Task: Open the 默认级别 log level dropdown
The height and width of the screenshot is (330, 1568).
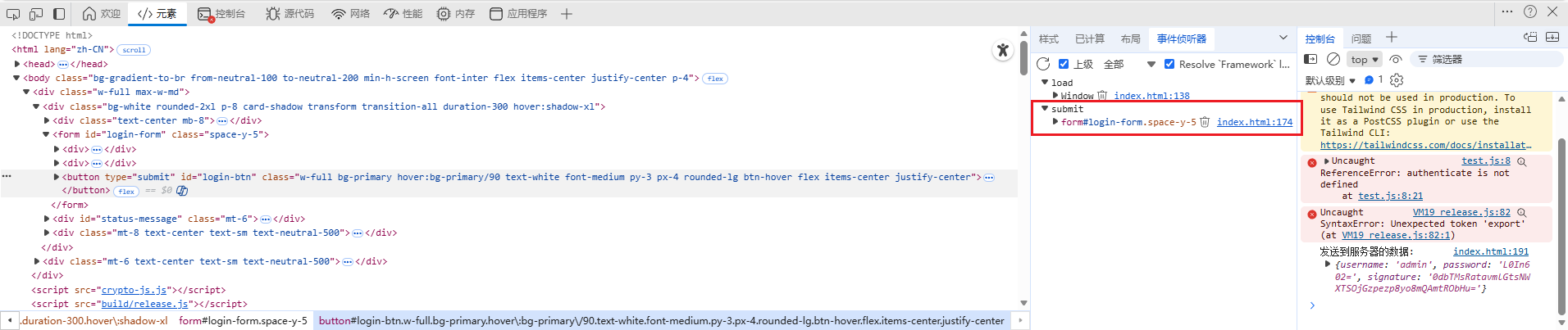Action: pyautogui.click(x=1330, y=80)
